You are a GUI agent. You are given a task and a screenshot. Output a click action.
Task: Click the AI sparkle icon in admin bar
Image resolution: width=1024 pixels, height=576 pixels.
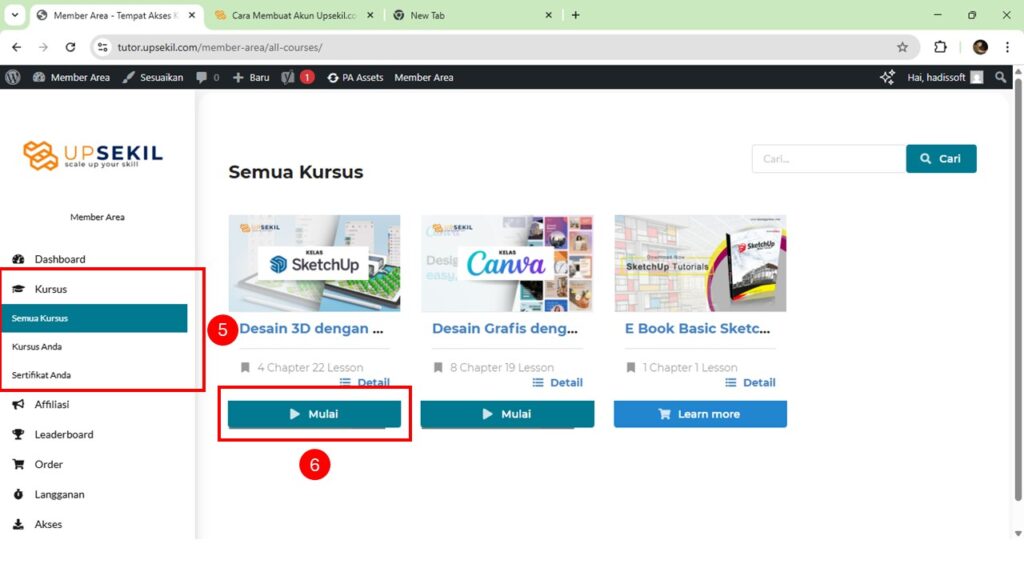887,77
